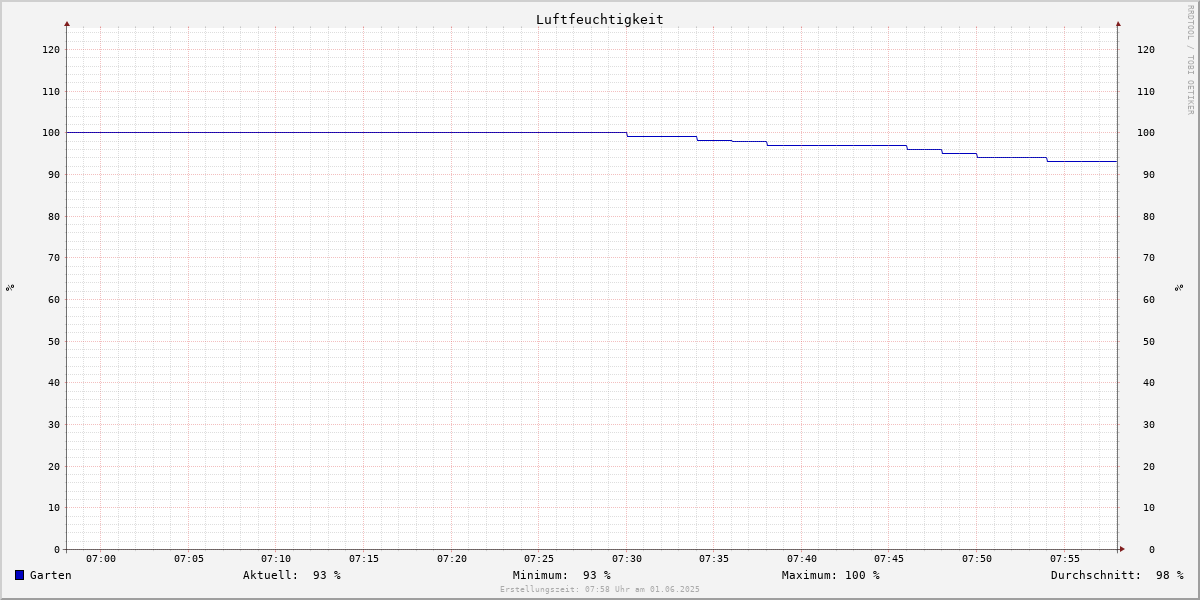The image size is (1200, 600).
Task: Click the 07:10 time axis label
Action: (x=276, y=559)
